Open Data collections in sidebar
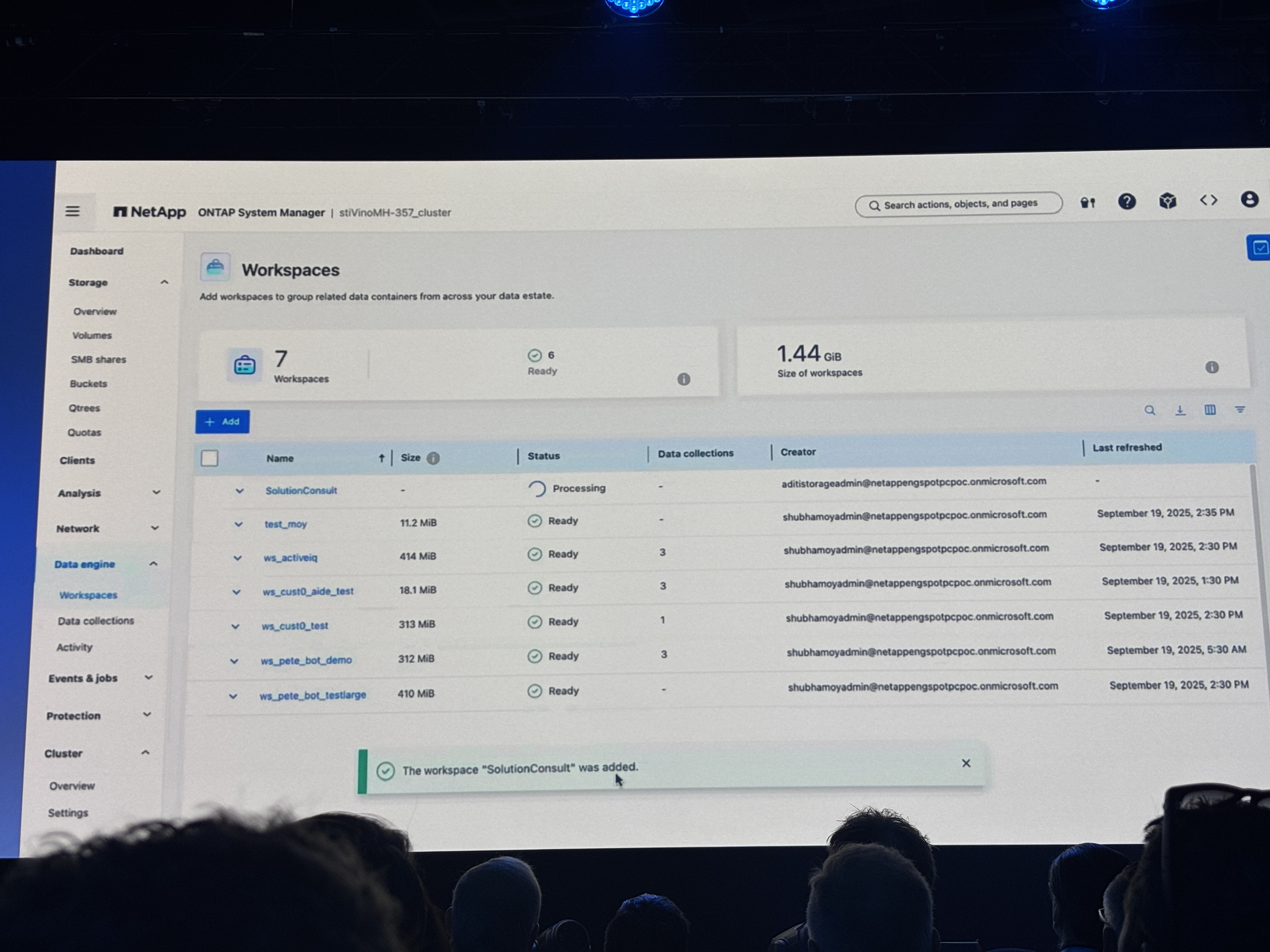The height and width of the screenshot is (952, 1270). point(95,620)
